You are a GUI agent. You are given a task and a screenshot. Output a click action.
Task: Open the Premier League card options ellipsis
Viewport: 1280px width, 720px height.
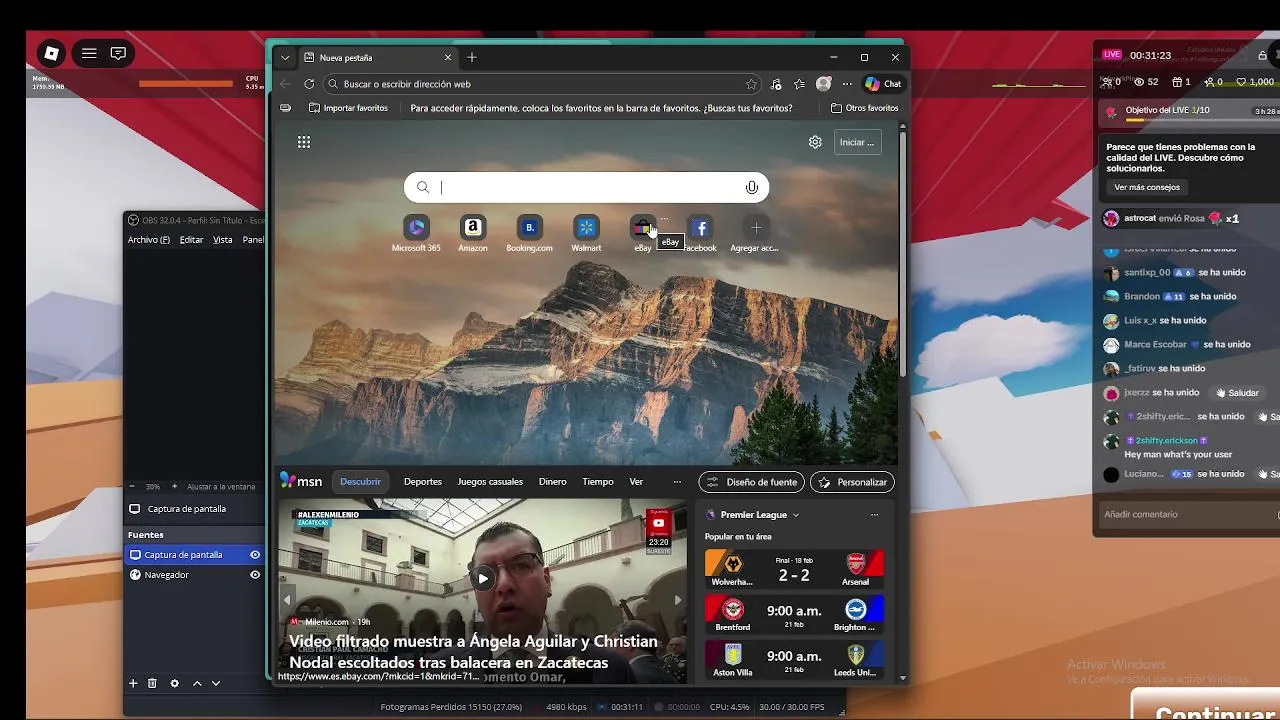coord(874,515)
